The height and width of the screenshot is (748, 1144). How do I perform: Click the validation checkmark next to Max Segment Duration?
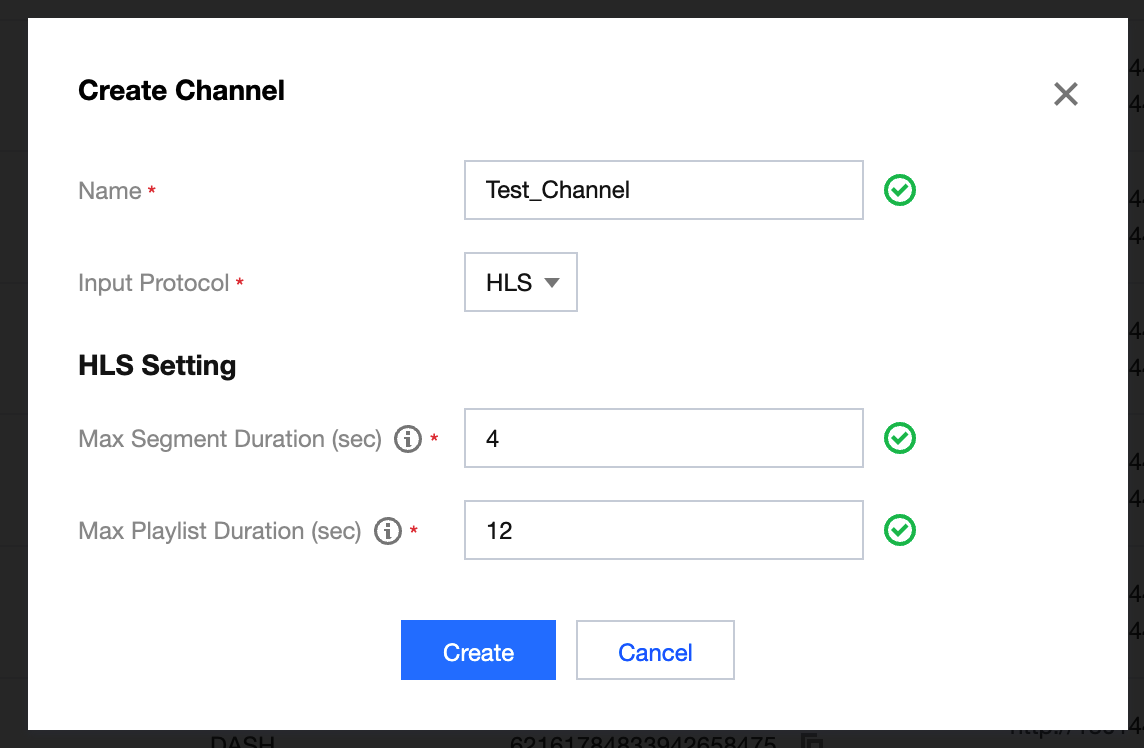click(x=900, y=438)
